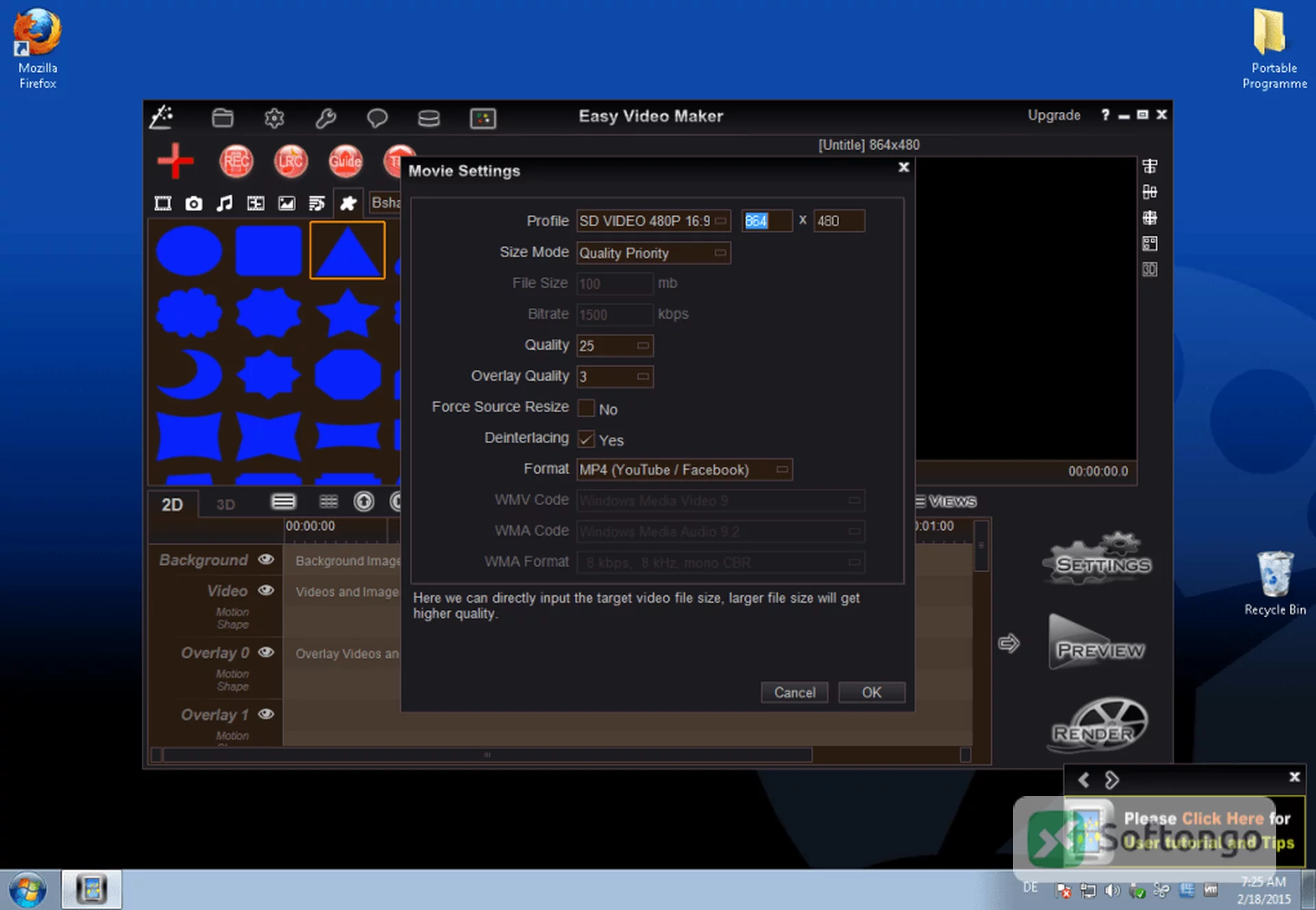The image size is (1316, 910).
Task: Select the blue rounded rectangle shape
Action: 269,250
